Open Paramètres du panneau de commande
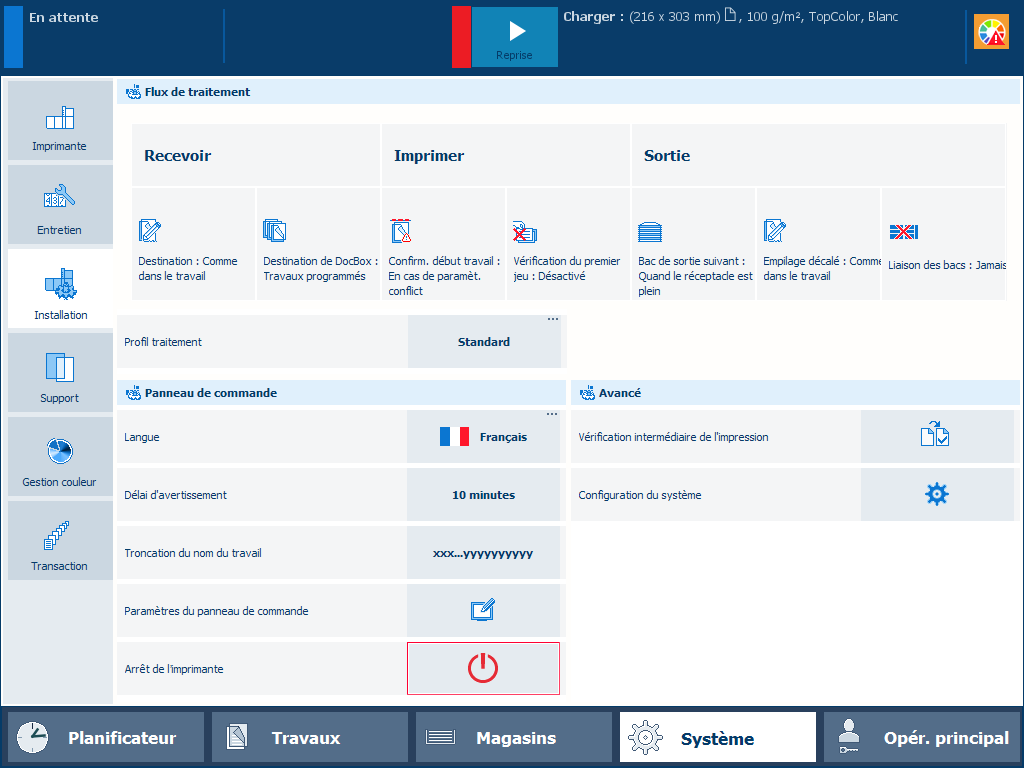The width and height of the screenshot is (1024, 768). pyautogui.click(x=483, y=610)
